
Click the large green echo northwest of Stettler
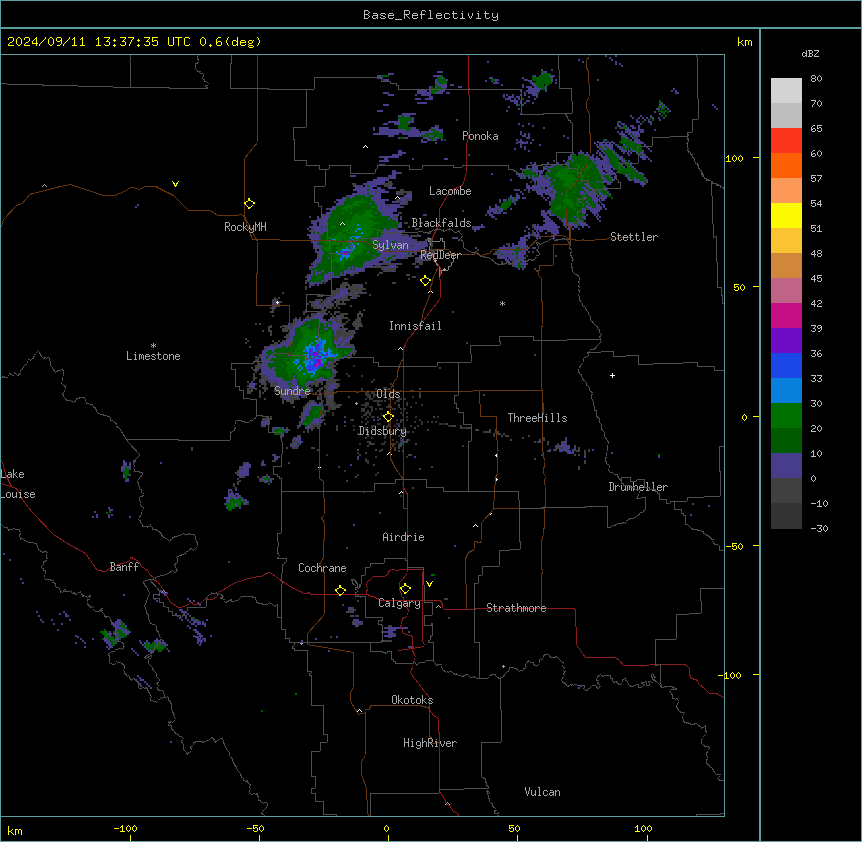[x=574, y=187]
